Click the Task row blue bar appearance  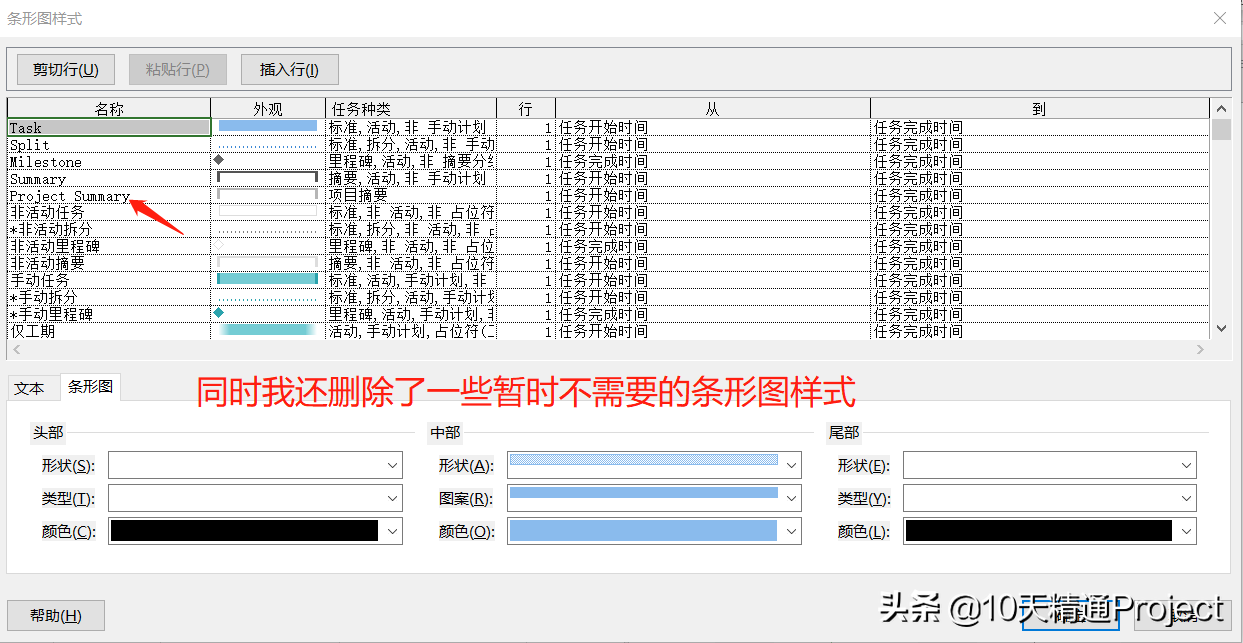(x=268, y=126)
